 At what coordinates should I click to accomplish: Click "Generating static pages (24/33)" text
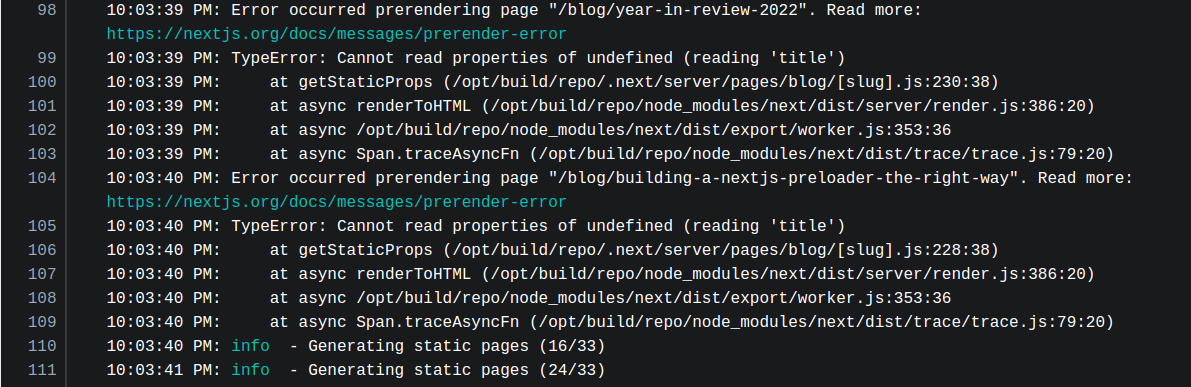[456, 370]
